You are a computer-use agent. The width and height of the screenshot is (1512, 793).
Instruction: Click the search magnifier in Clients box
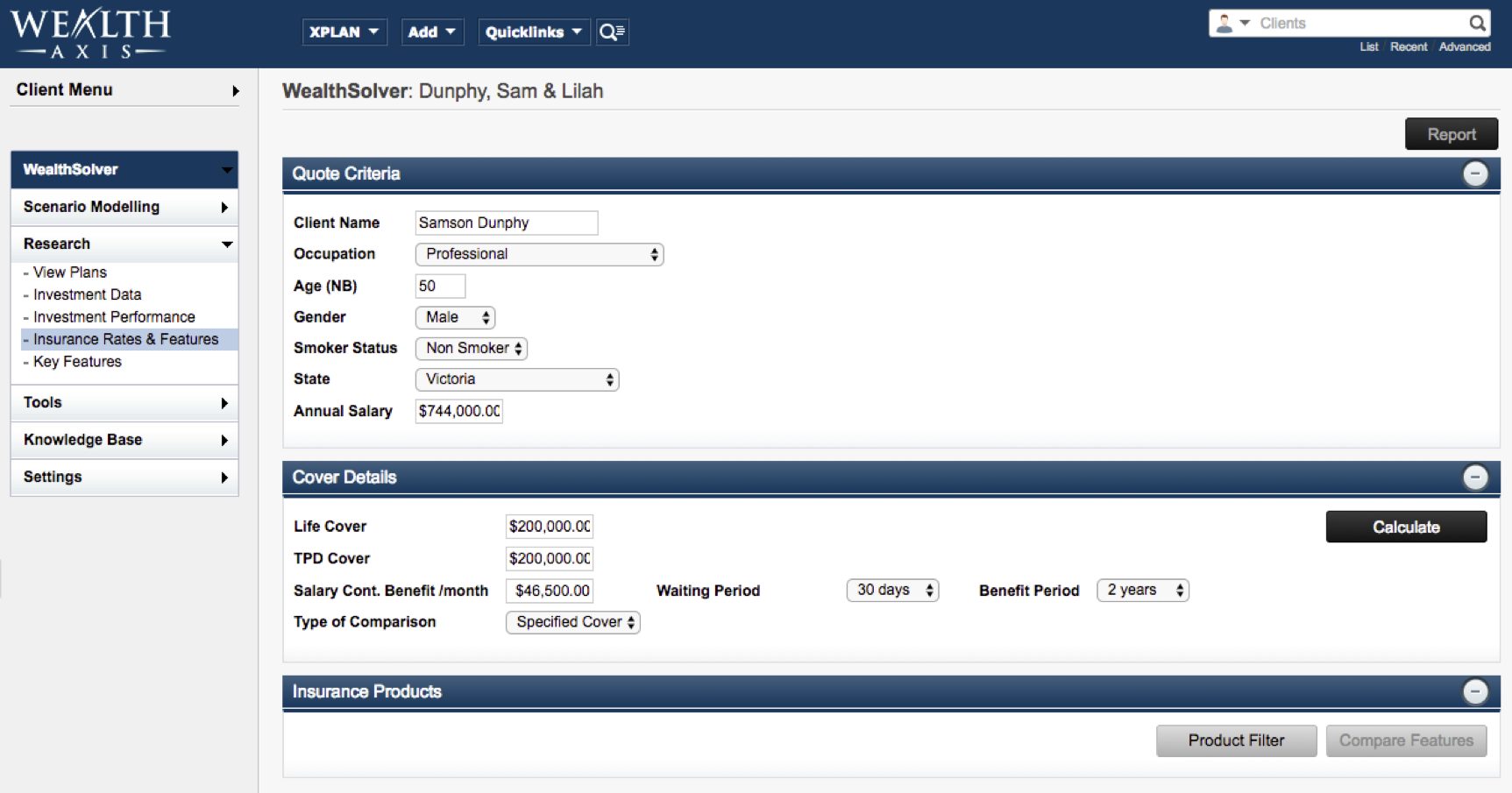point(1477,24)
